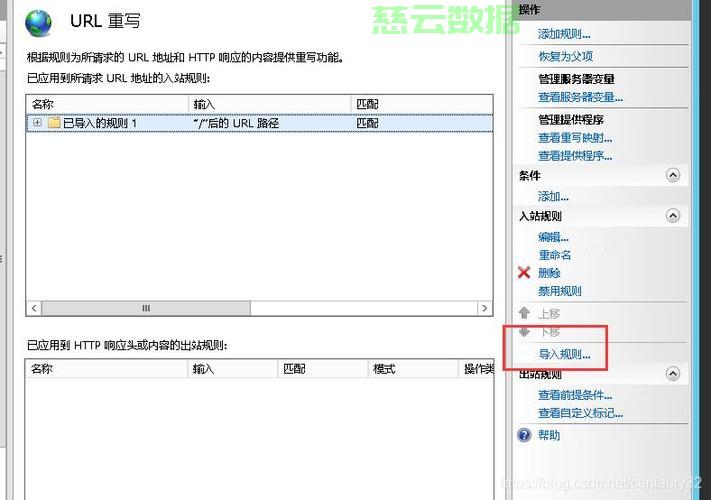
Task: Click 添加规则... link
Action: (x=564, y=34)
